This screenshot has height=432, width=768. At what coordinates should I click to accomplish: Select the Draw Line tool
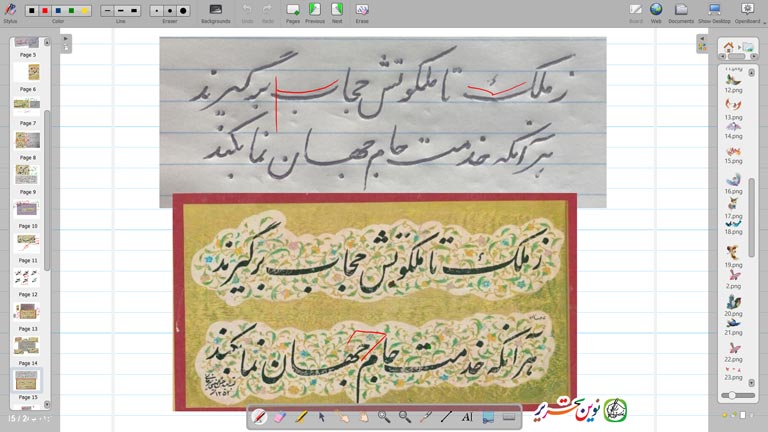pos(446,416)
